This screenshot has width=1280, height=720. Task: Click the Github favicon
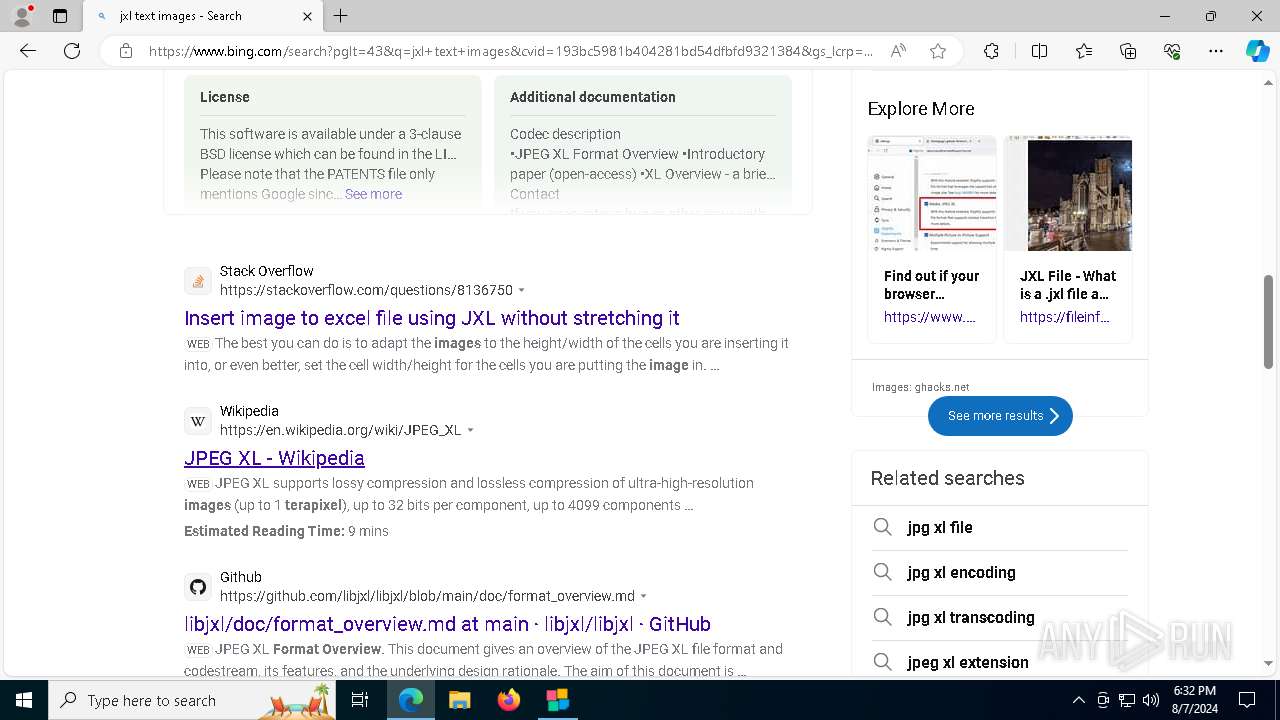(198, 587)
